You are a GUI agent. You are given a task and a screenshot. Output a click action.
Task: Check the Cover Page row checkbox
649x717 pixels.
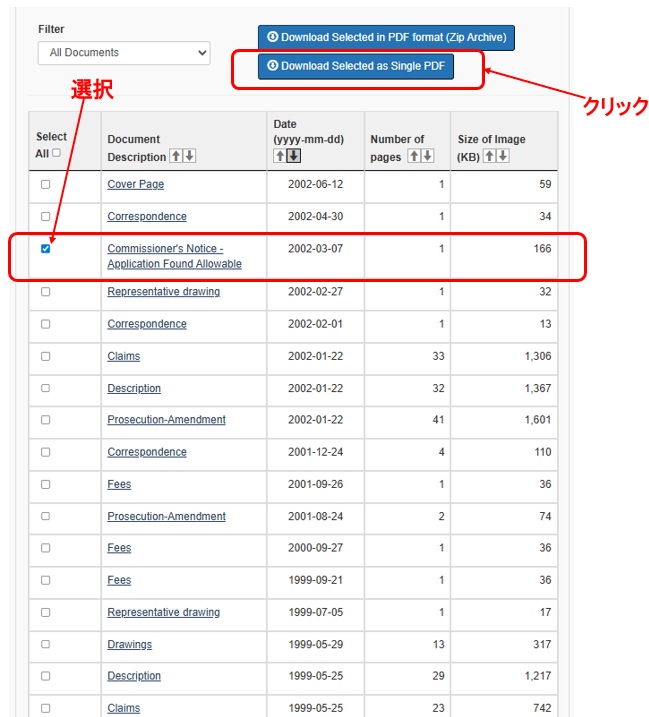45,185
